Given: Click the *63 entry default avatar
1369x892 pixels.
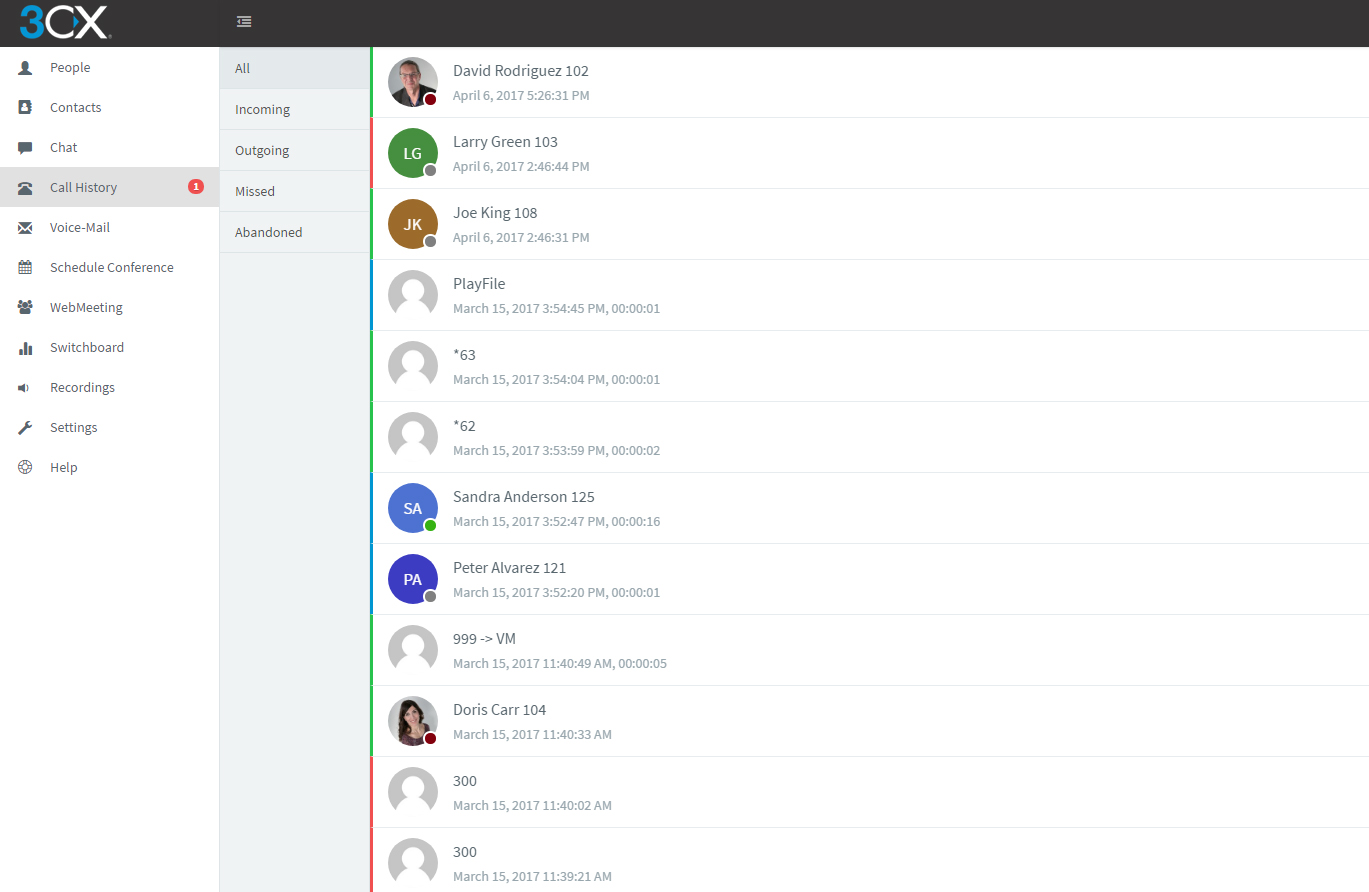Looking at the screenshot, I should [413, 366].
